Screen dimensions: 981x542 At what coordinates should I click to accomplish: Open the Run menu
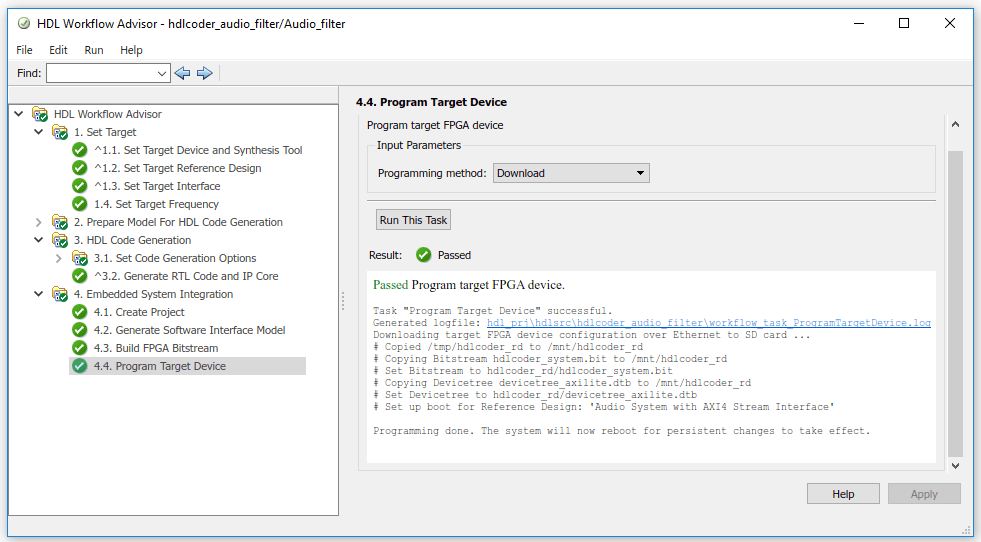click(x=94, y=50)
